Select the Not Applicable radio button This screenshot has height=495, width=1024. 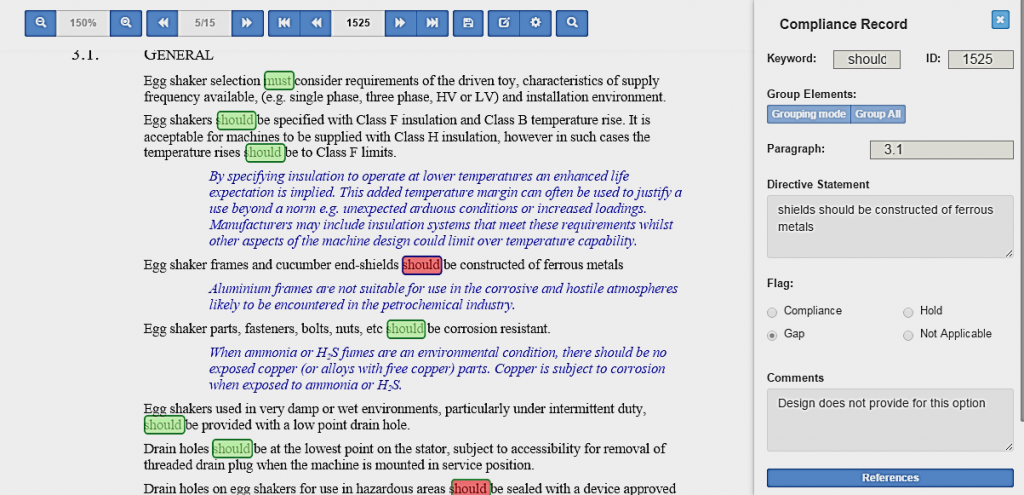(x=908, y=335)
